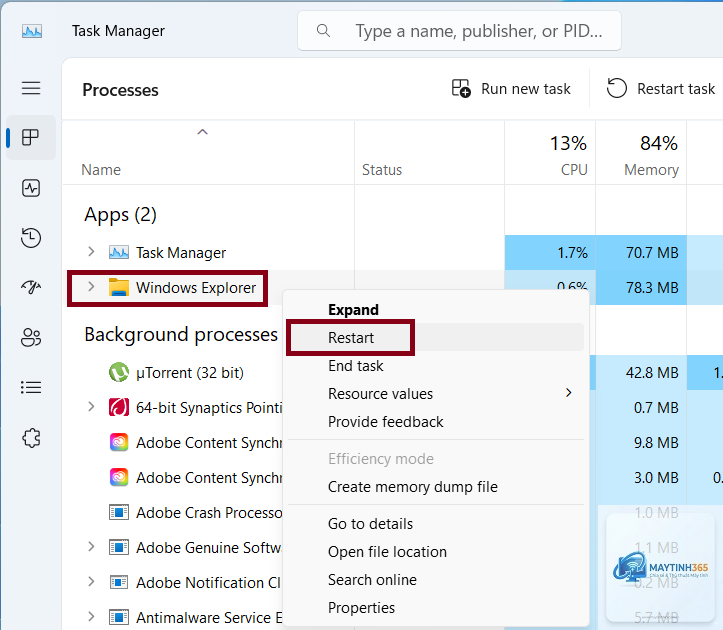Click the Windows Explorer folder icon
Viewport: 723px width, 630px height.
(119, 287)
